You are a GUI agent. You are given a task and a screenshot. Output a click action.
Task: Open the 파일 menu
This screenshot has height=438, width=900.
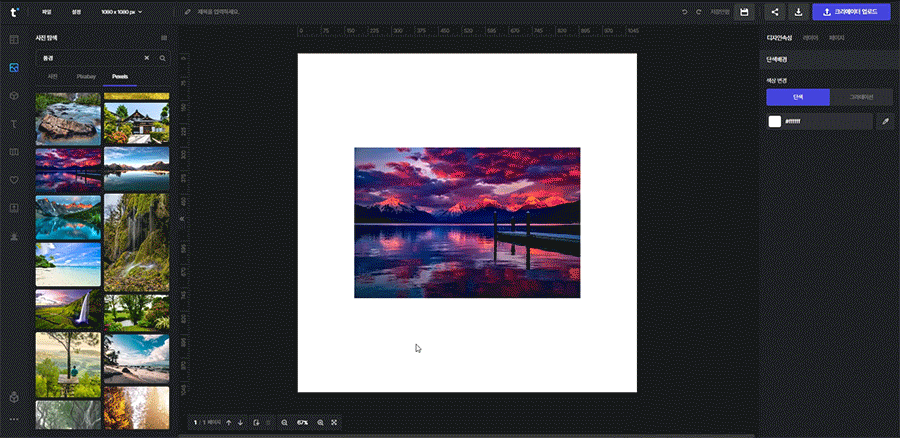46,12
